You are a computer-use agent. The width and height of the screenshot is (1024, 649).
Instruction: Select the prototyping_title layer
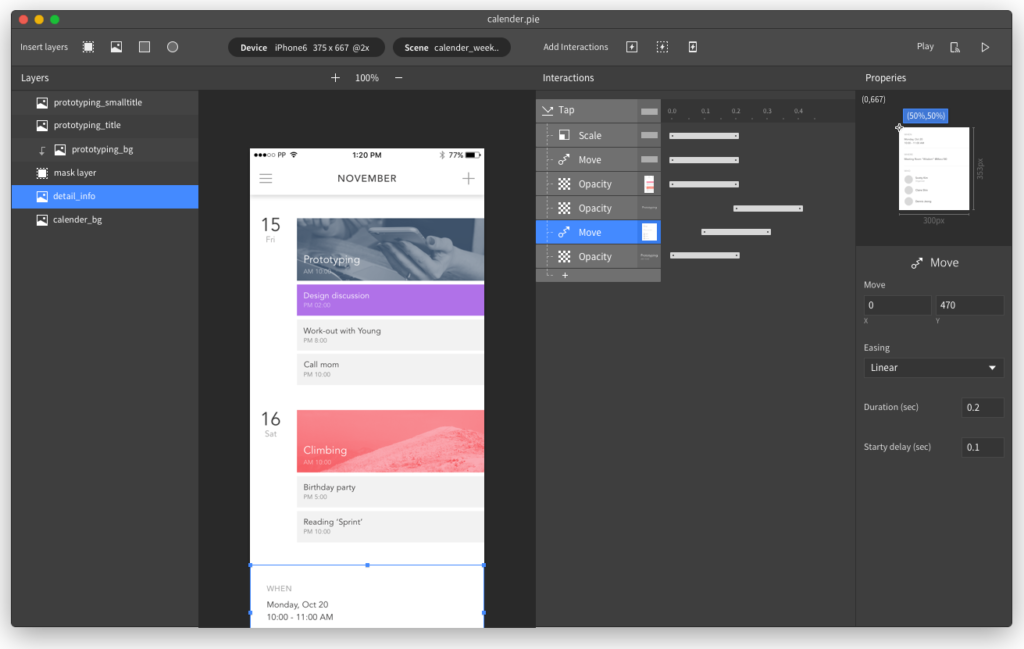(x=87, y=126)
